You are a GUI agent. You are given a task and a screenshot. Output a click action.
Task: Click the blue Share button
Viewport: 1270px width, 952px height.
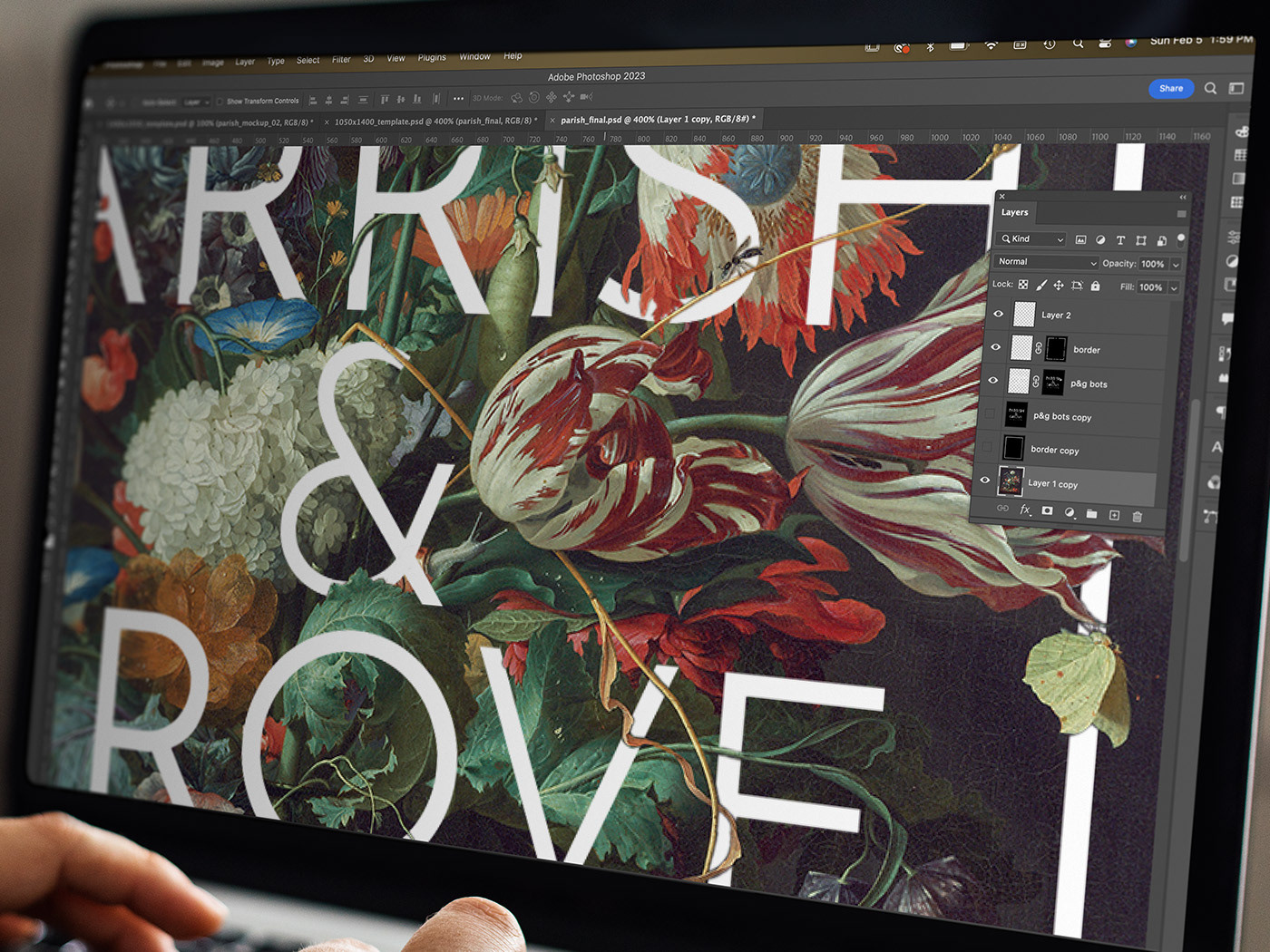point(1171,88)
